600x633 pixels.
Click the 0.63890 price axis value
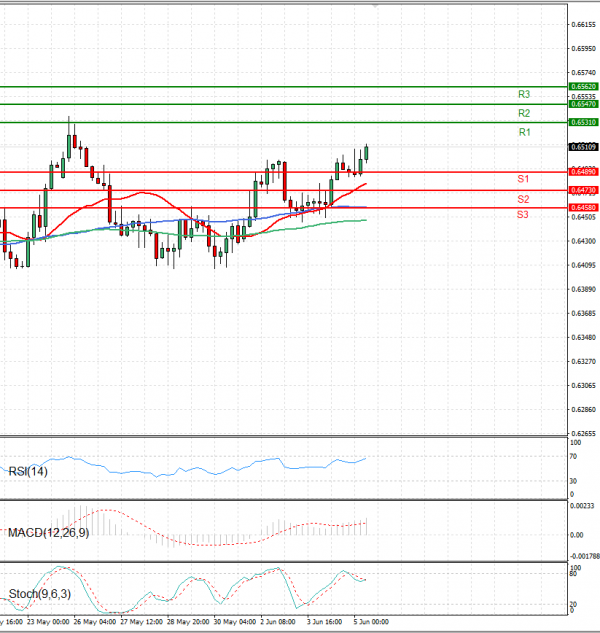coord(583,289)
